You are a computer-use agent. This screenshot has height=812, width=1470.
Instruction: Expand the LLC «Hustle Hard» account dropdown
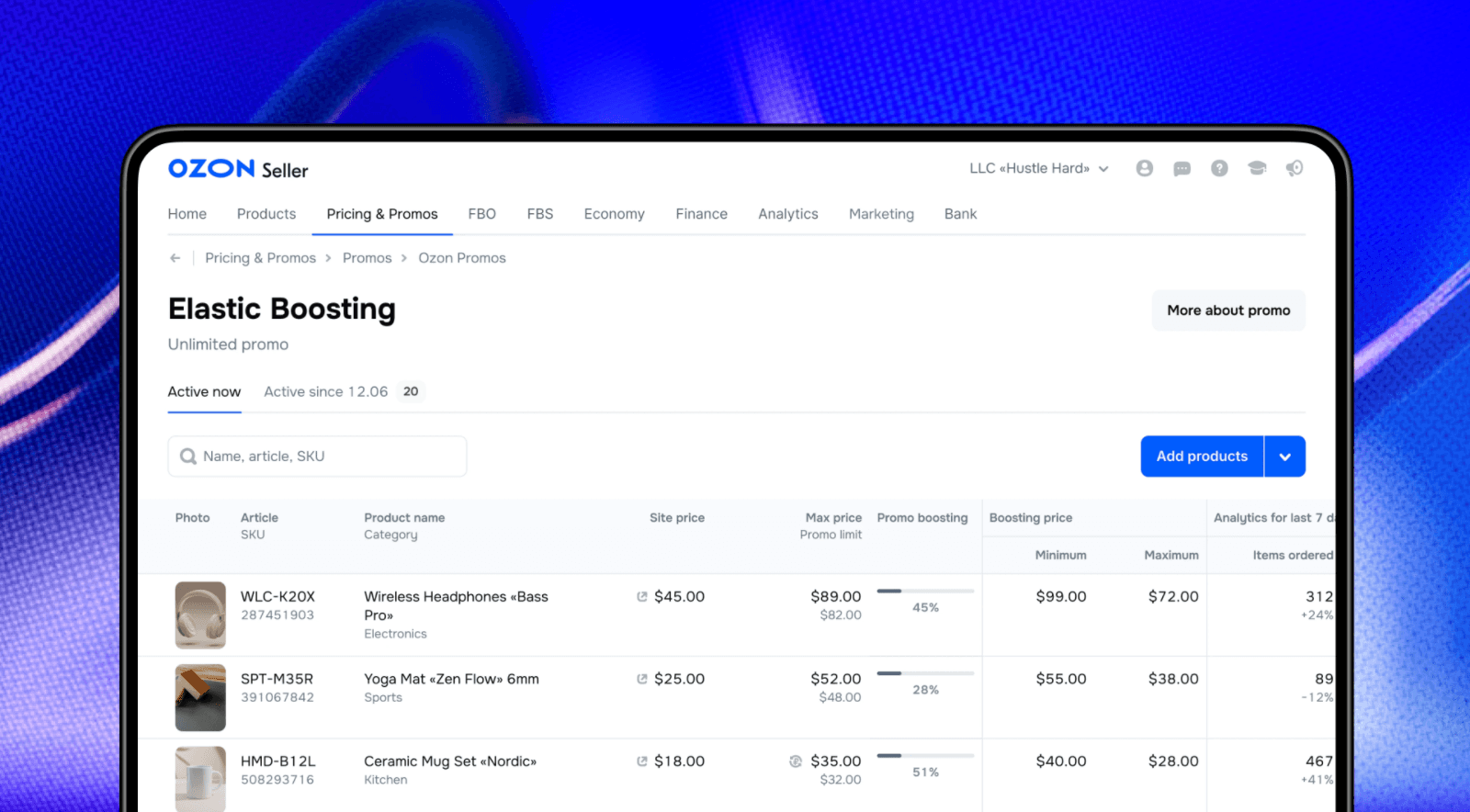pyautogui.click(x=1039, y=168)
